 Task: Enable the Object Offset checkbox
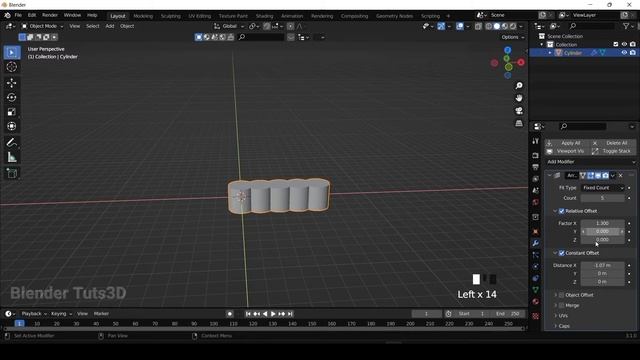(x=562, y=295)
